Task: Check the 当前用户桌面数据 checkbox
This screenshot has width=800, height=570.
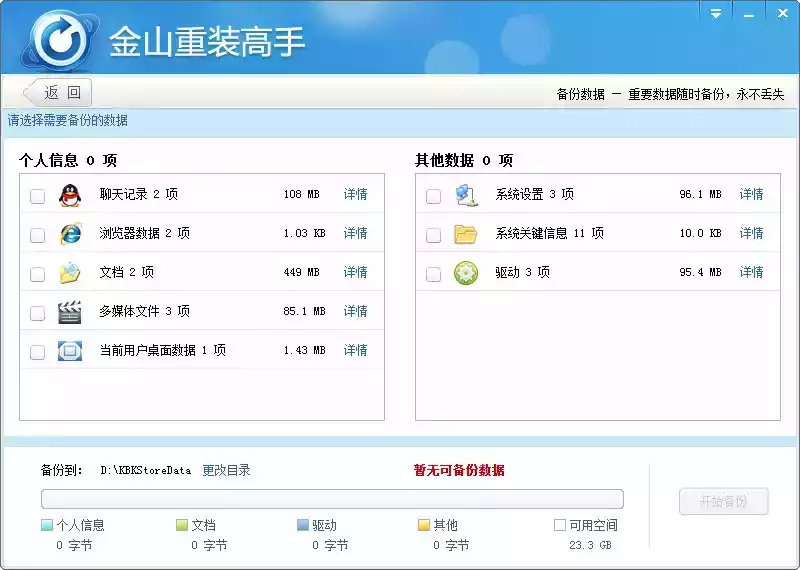Action: (x=37, y=352)
